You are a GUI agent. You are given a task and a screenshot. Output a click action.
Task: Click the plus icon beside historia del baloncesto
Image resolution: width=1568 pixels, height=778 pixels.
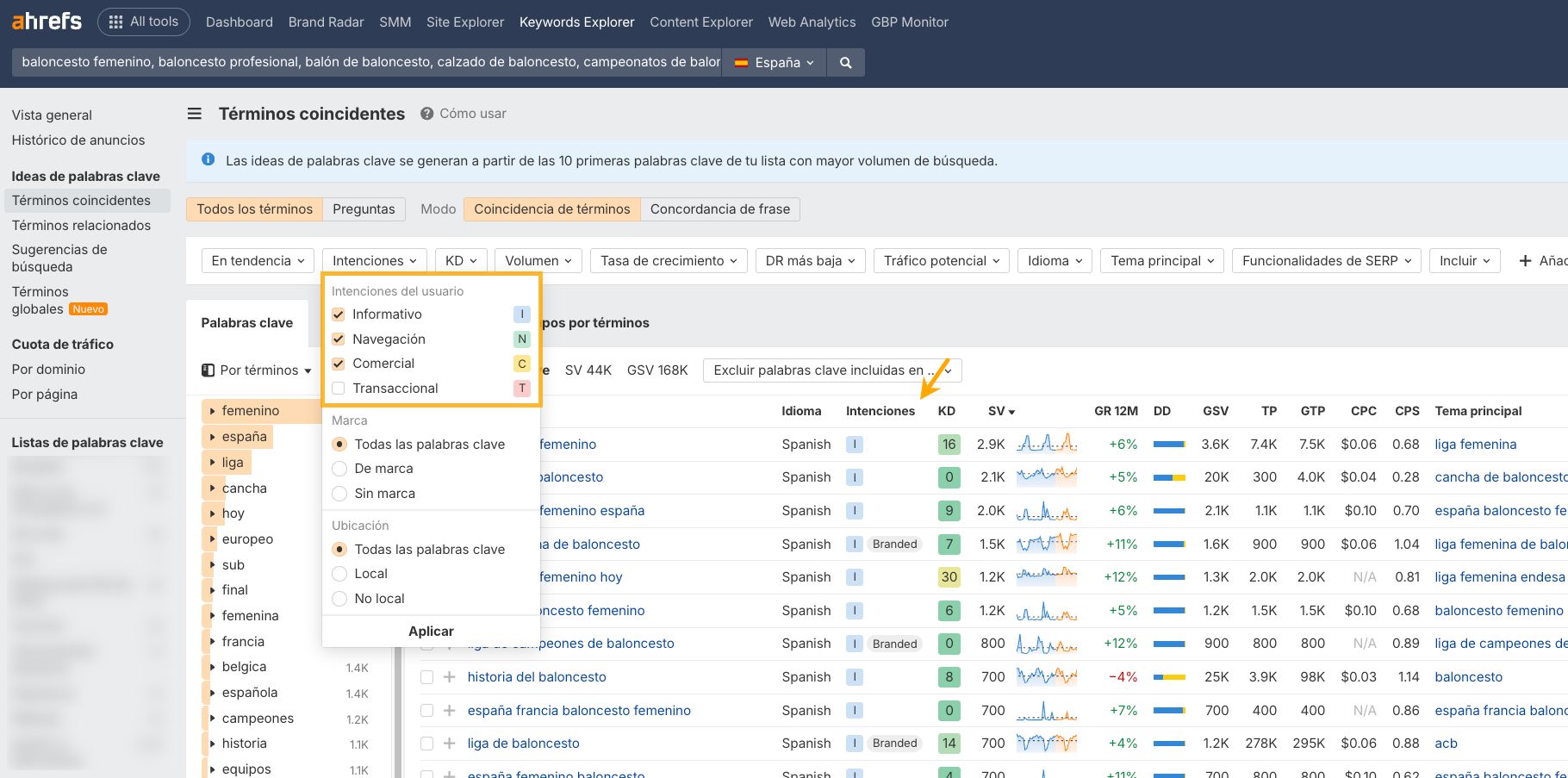click(449, 677)
